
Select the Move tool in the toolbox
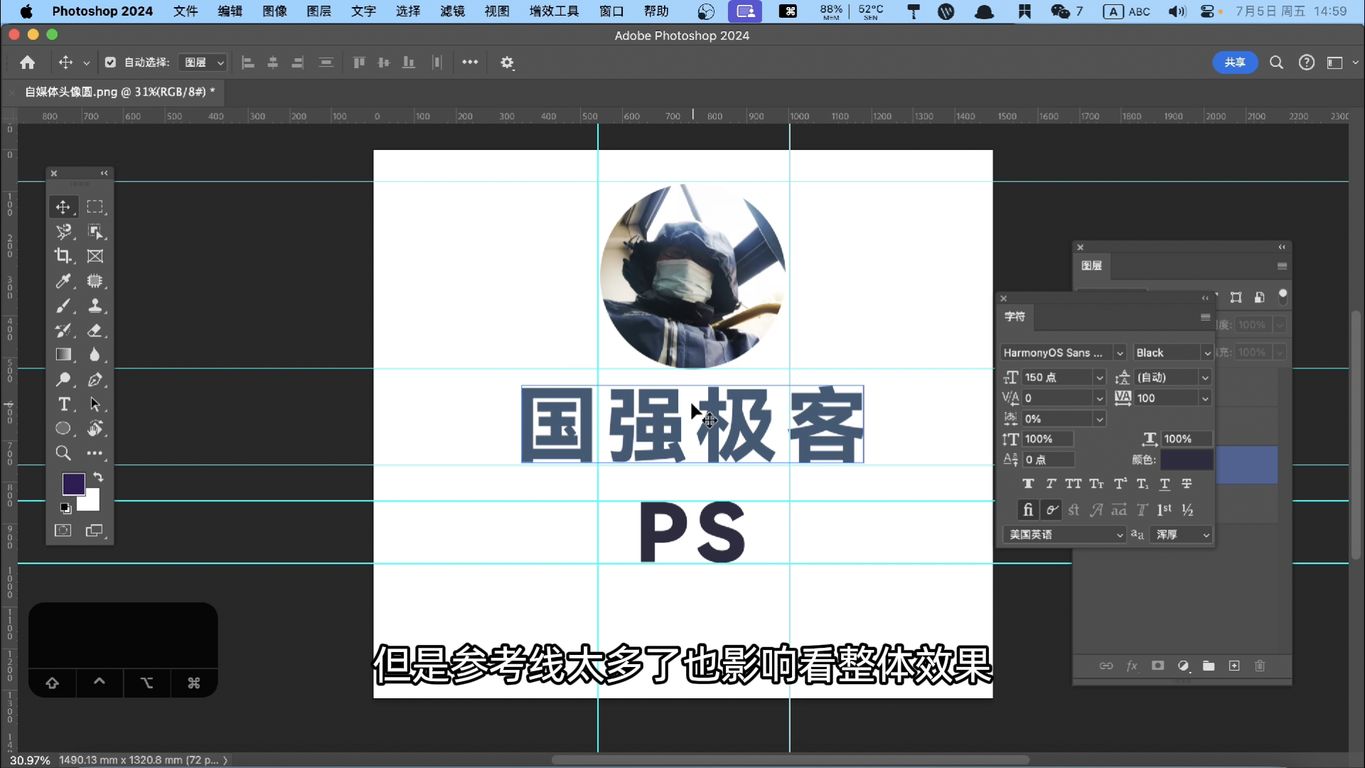[x=63, y=207]
